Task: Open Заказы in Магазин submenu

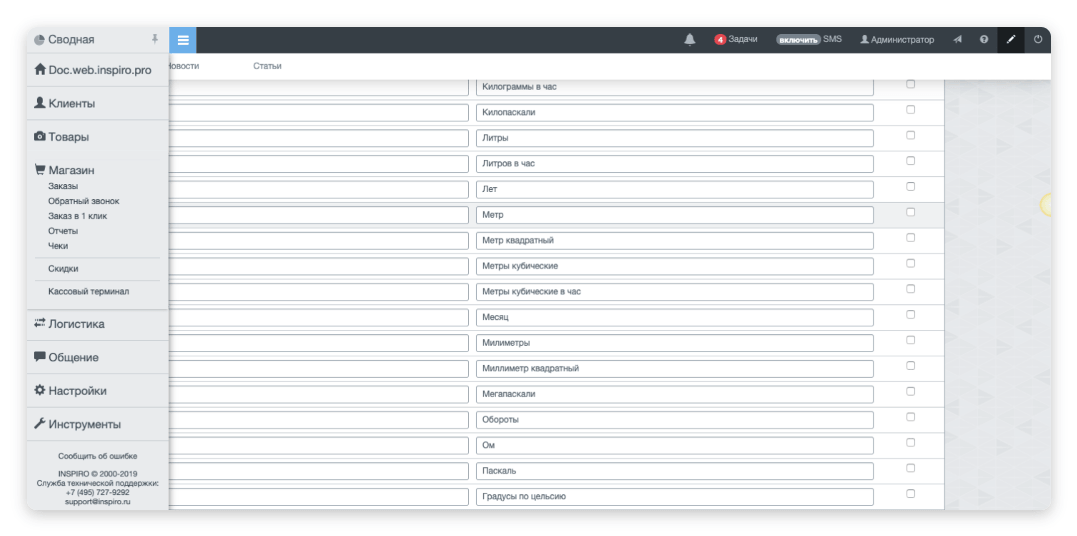Action: 63,186
